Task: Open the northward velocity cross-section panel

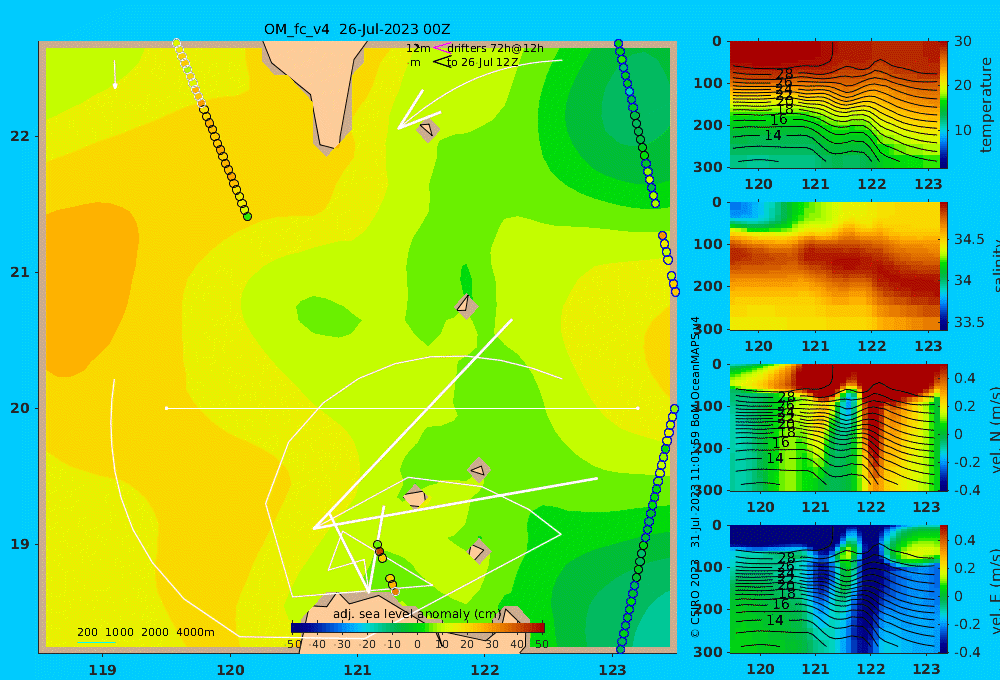Action: pos(834,427)
